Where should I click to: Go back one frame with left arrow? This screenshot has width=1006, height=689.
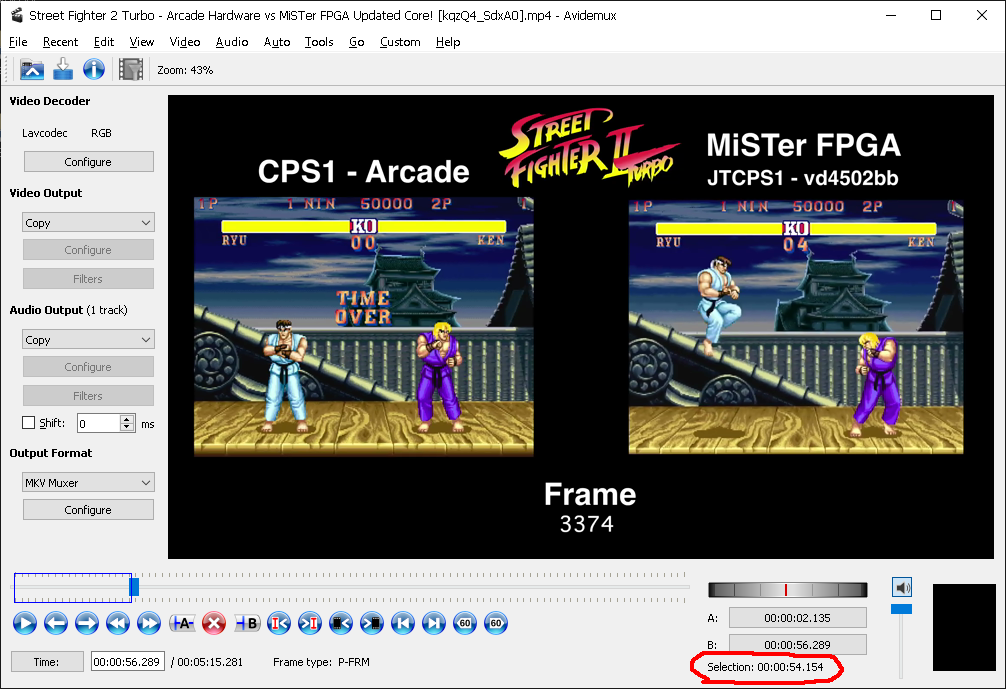point(56,623)
